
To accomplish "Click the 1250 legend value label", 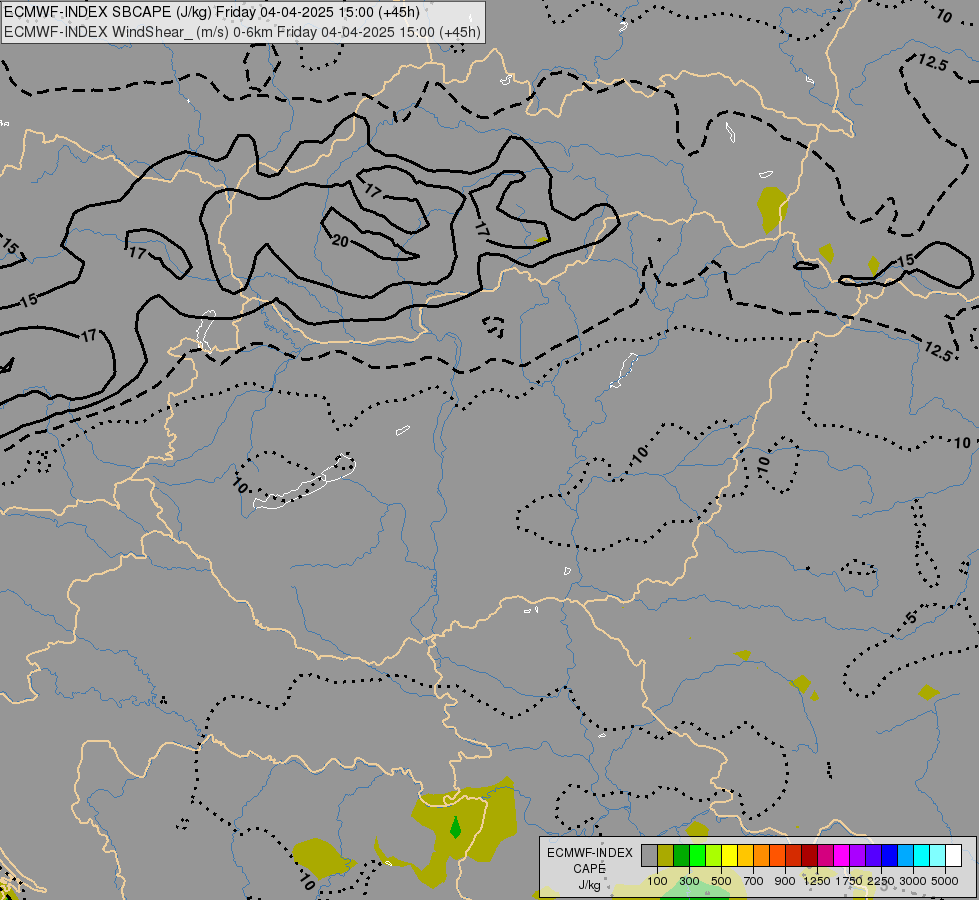I will [817, 881].
